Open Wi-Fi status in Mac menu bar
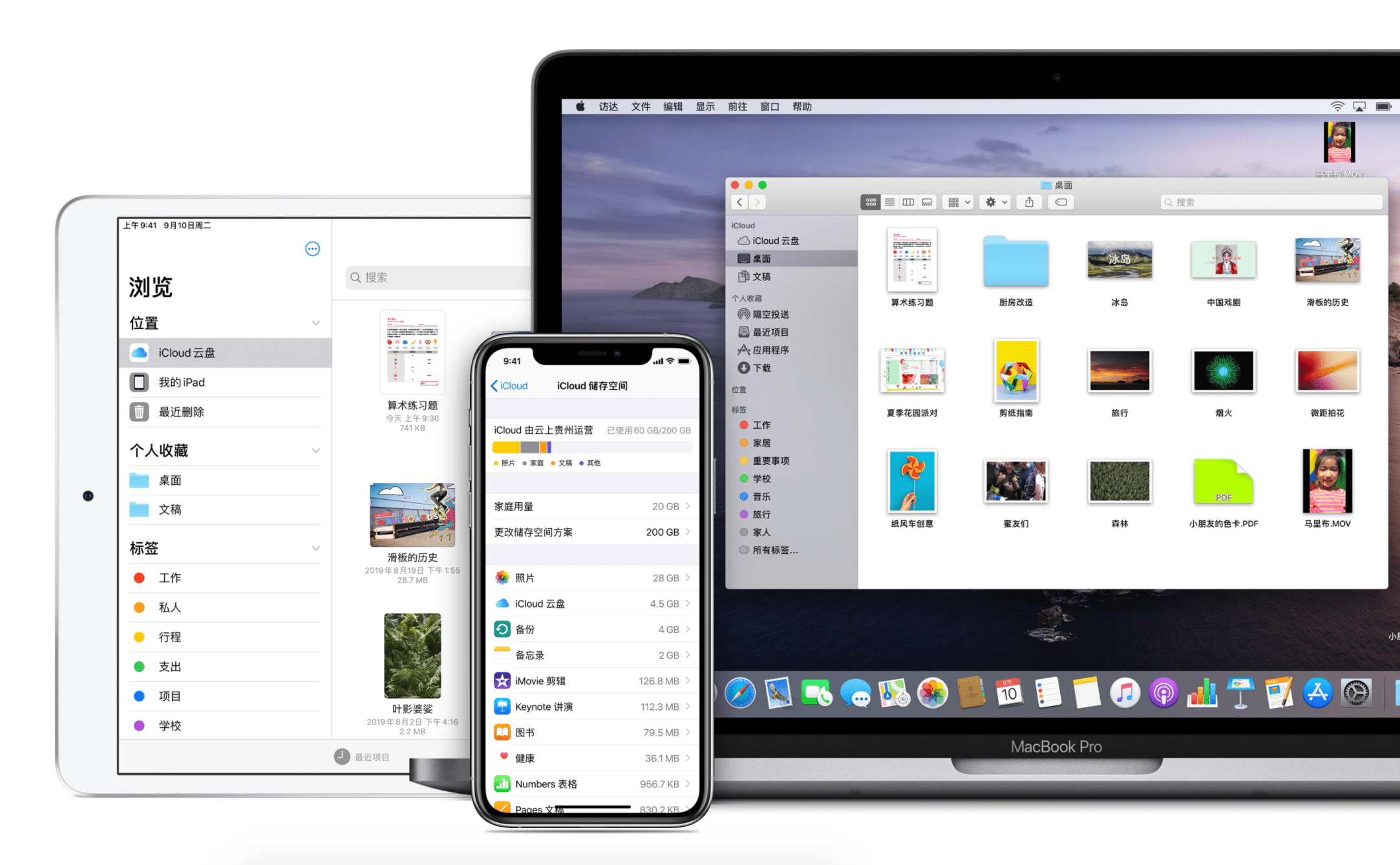This screenshot has width=1400, height=865. point(1337,107)
